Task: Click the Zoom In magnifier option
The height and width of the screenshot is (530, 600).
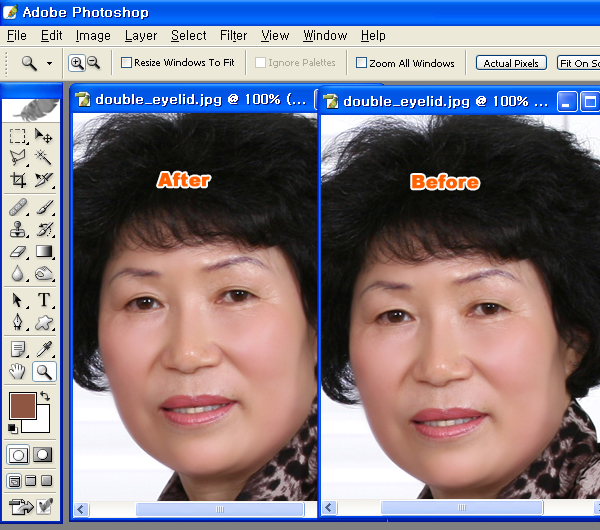Action: pos(77,63)
